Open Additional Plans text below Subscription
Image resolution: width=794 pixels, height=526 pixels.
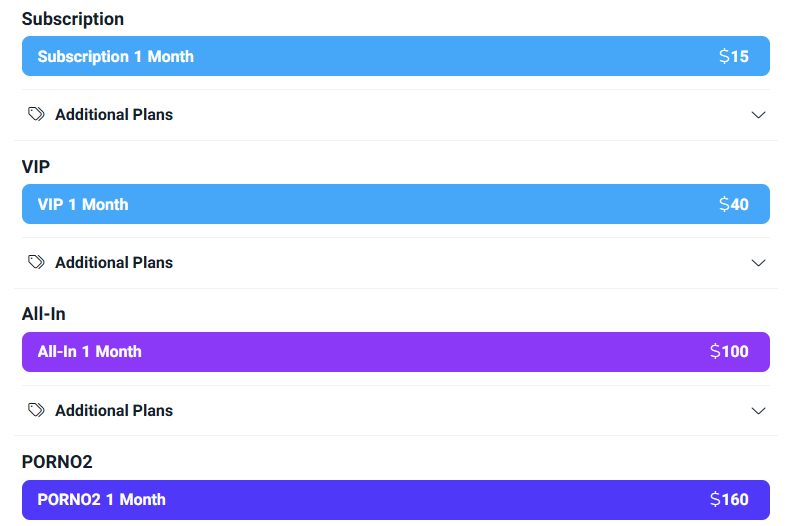pyautogui.click(x=114, y=114)
